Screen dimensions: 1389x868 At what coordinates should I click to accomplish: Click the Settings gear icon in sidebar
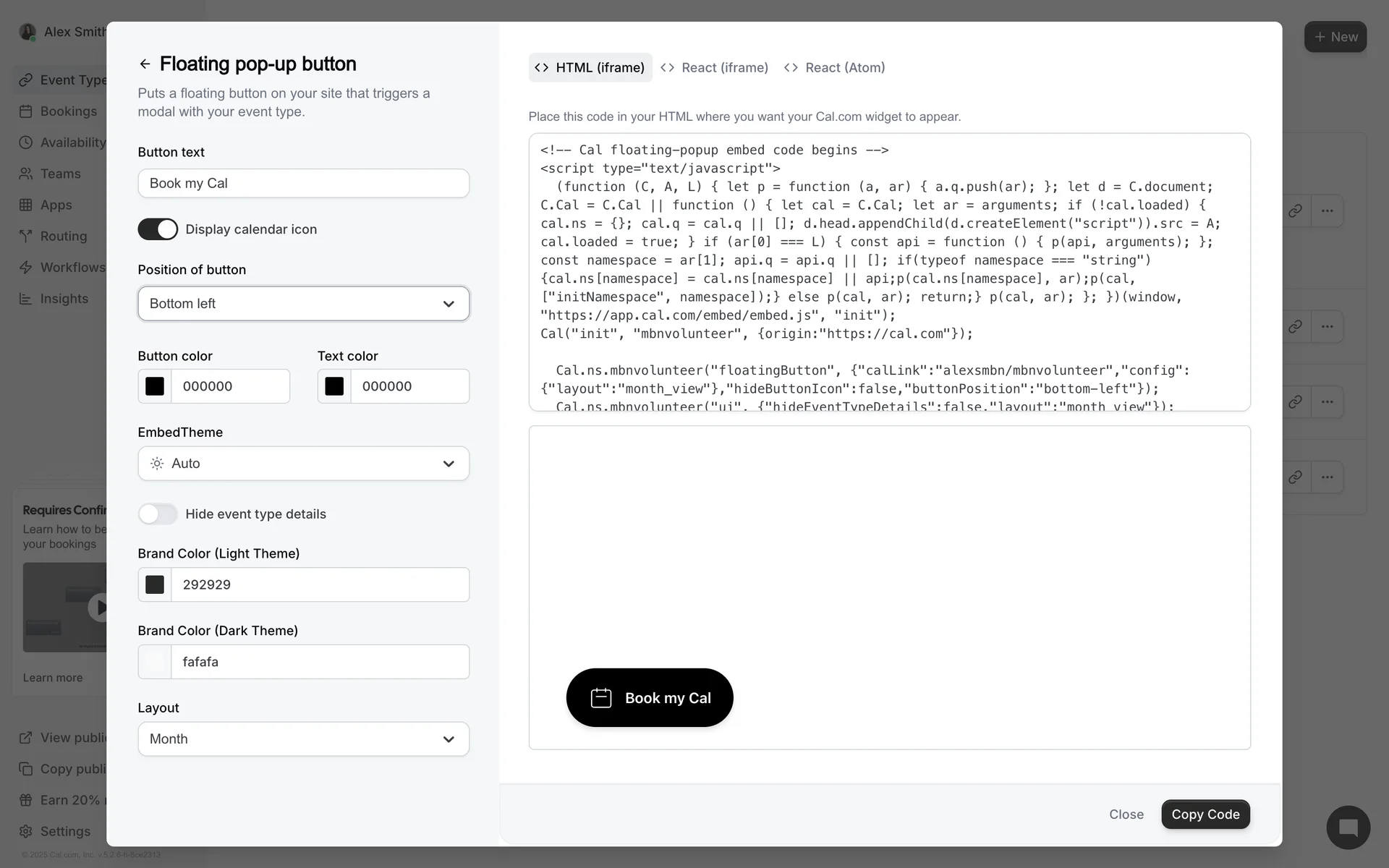(26, 831)
